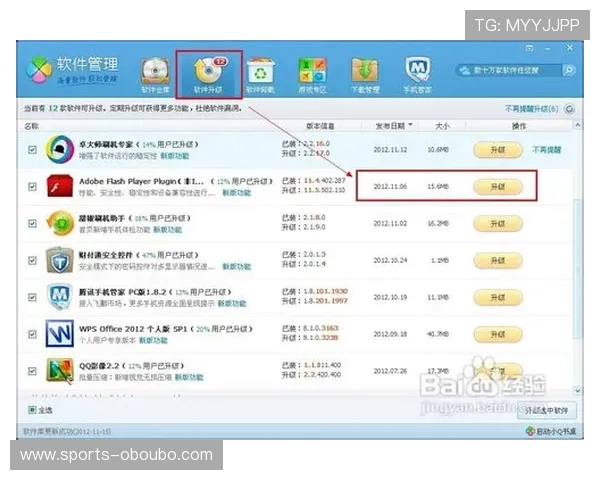The image size is (600, 480).
Task: Open the 手机管家 phone manager icon
Action: [x=417, y=74]
